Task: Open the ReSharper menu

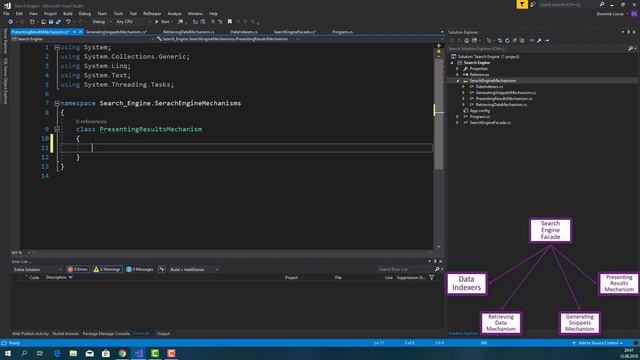Action: (152, 13)
